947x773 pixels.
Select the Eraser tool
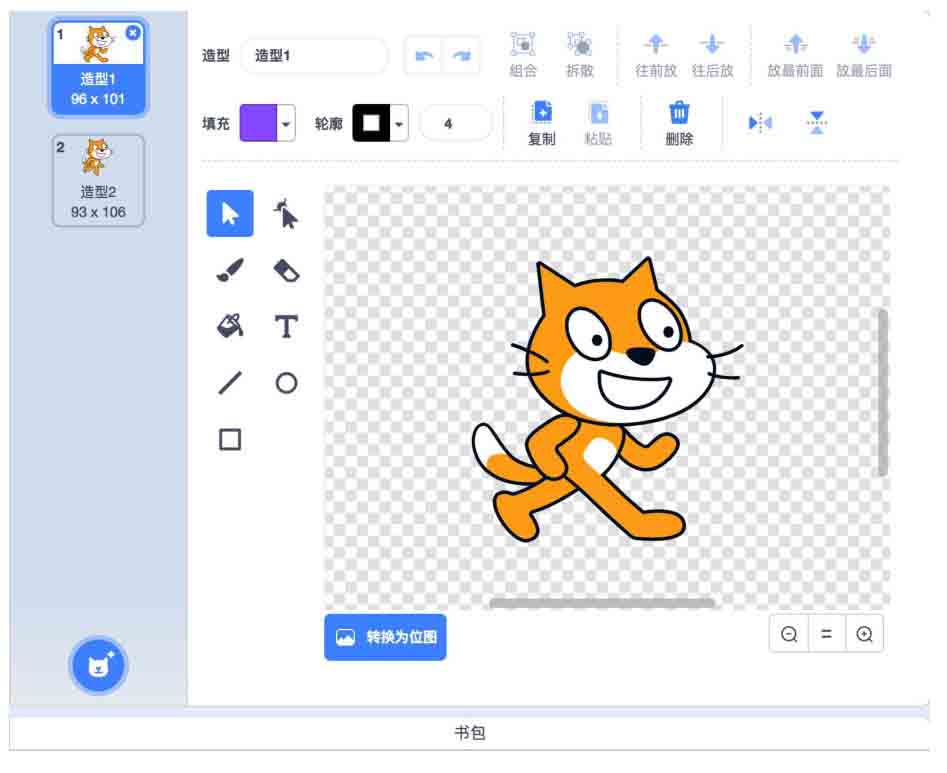point(286,270)
